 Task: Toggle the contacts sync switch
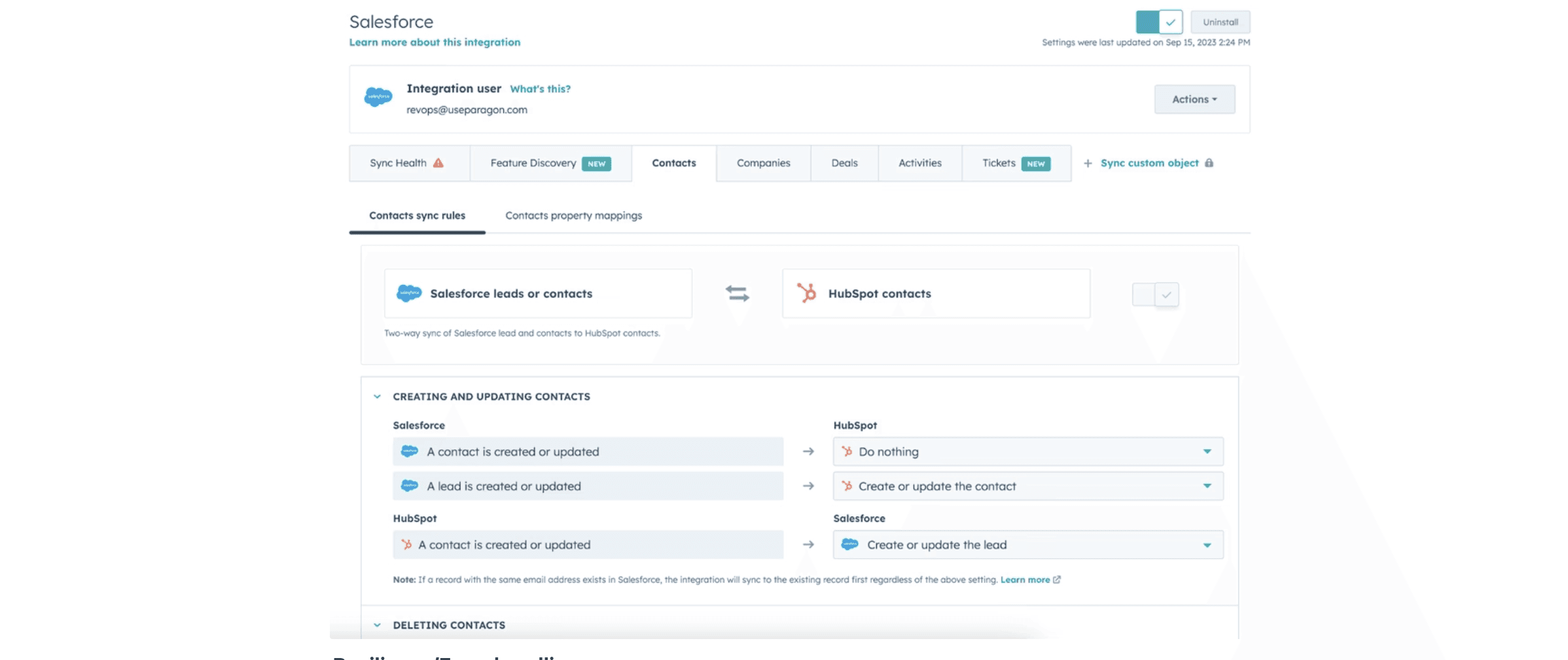(1156, 294)
